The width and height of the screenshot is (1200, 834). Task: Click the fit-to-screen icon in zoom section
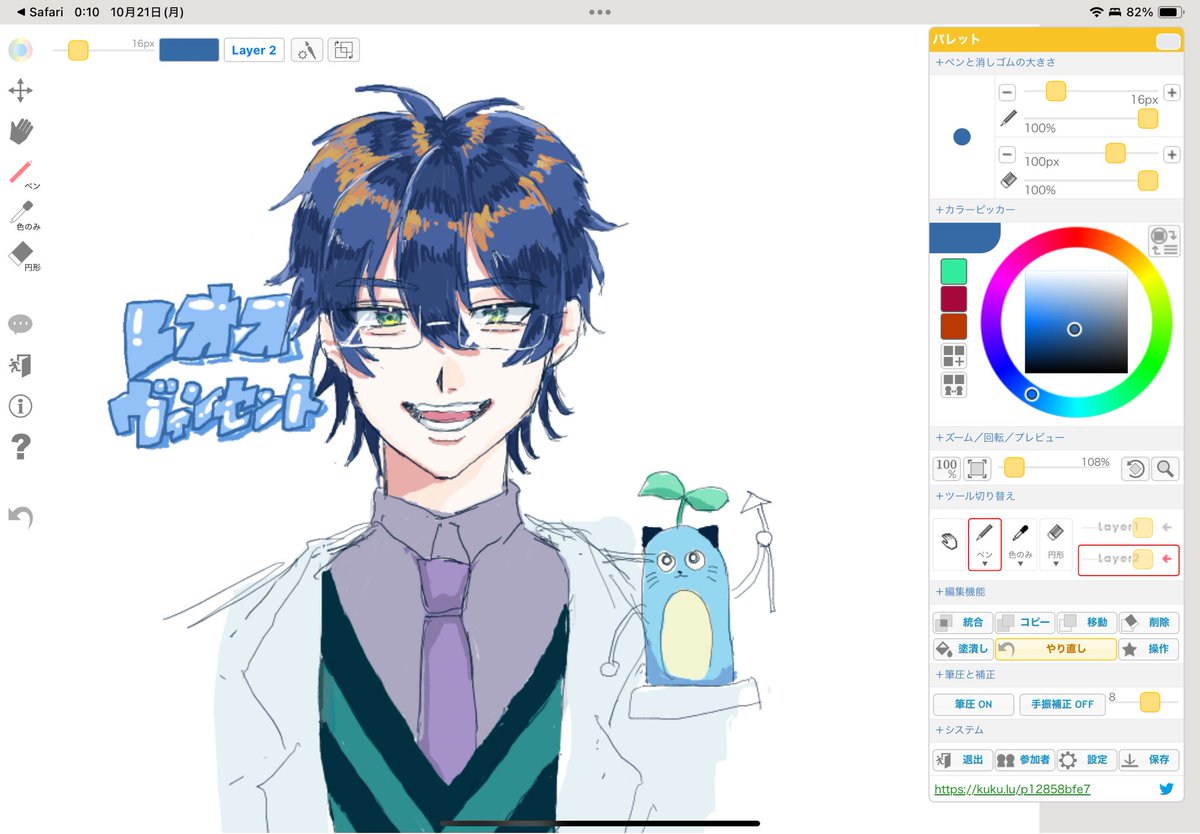977,468
